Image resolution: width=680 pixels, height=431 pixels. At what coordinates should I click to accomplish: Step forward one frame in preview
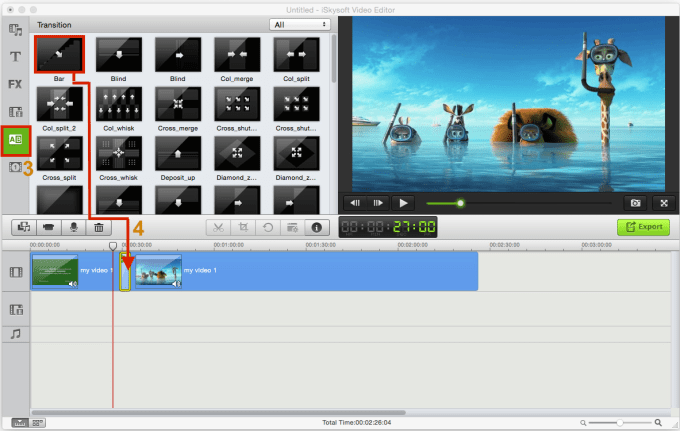tap(378, 203)
